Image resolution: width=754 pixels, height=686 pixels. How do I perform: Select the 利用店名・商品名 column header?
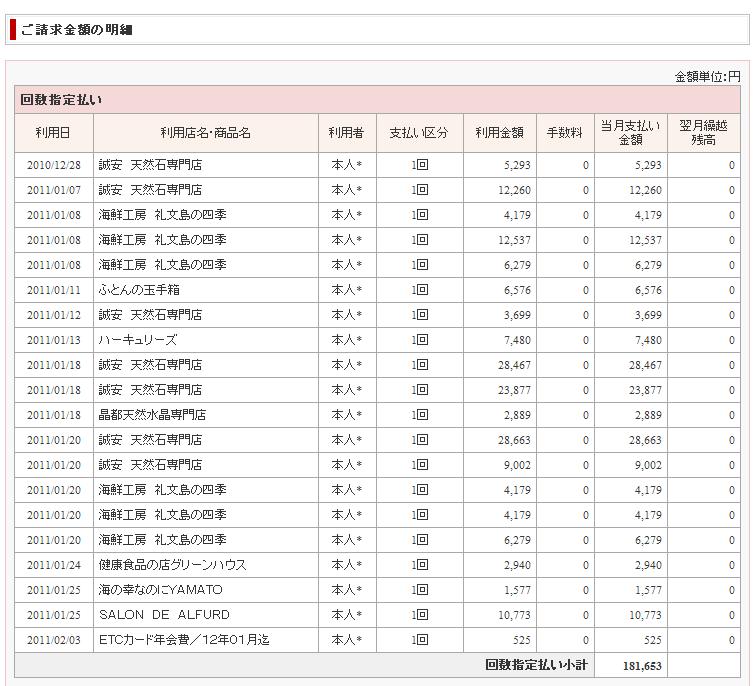(206, 133)
